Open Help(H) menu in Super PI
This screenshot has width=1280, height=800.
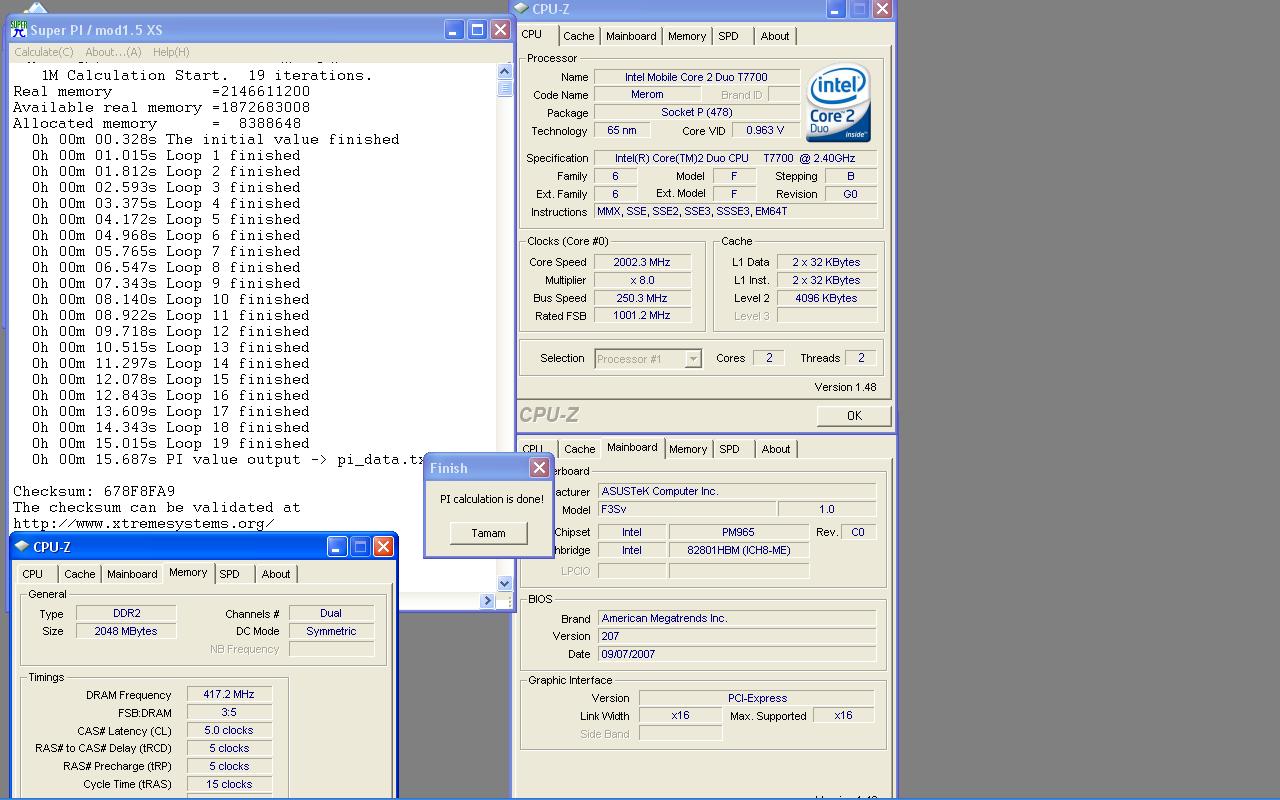click(171, 52)
